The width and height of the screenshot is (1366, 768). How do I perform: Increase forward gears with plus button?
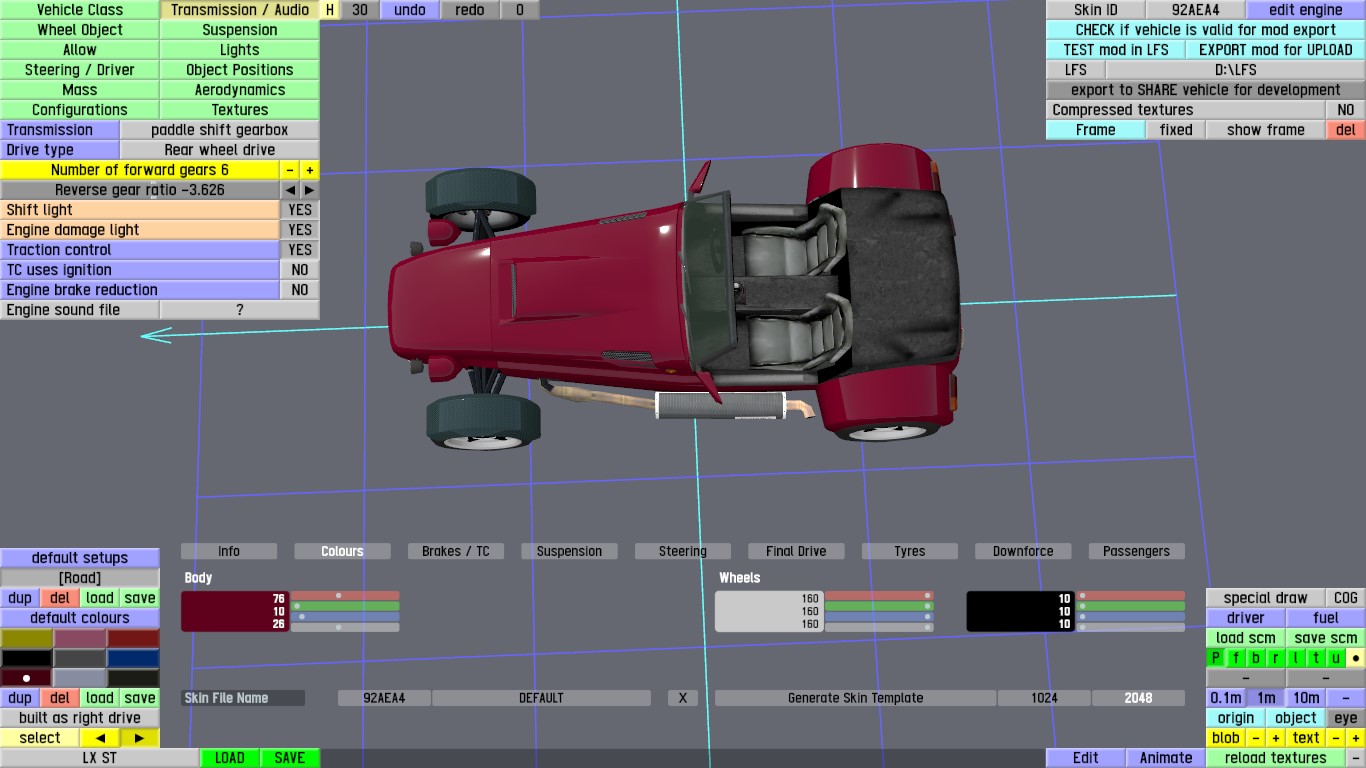[x=310, y=170]
